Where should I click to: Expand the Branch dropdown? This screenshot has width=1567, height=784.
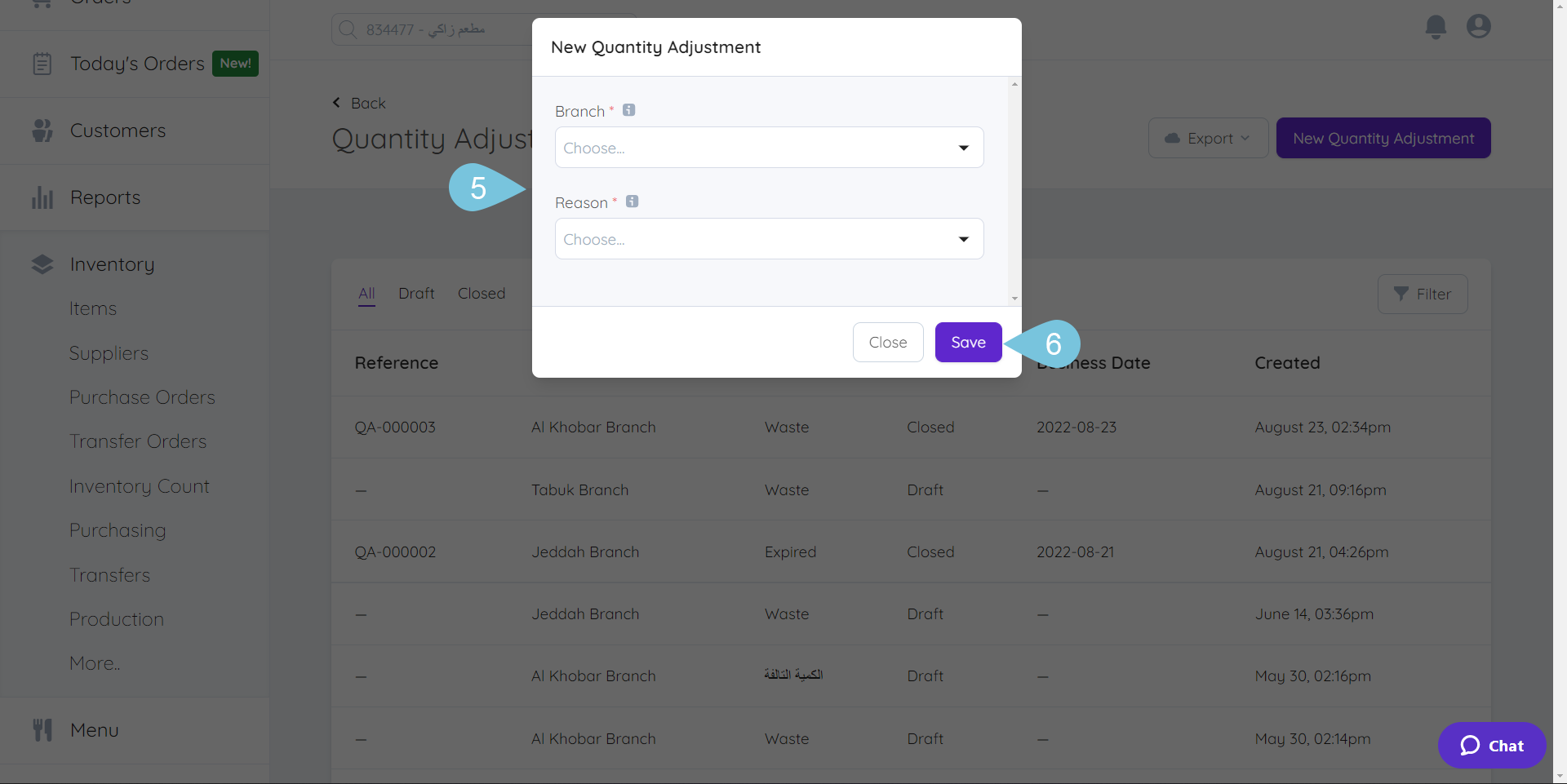(x=769, y=148)
